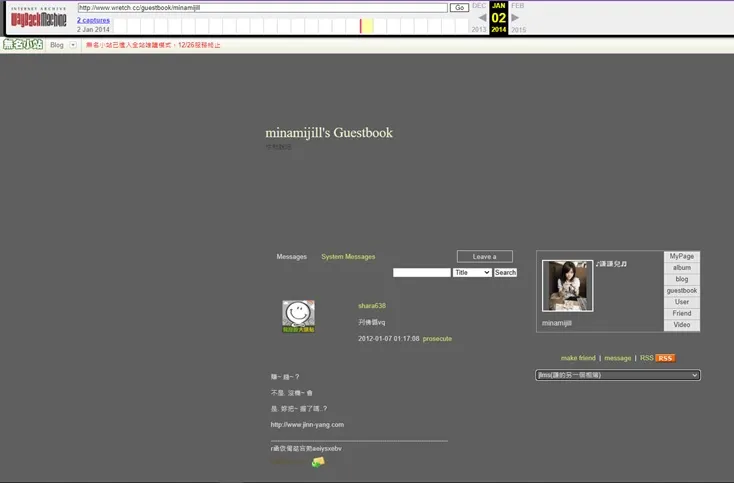The height and width of the screenshot is (483, 734).
Task: Click the previous capture arrow
Action: click(x=482, y=18)
